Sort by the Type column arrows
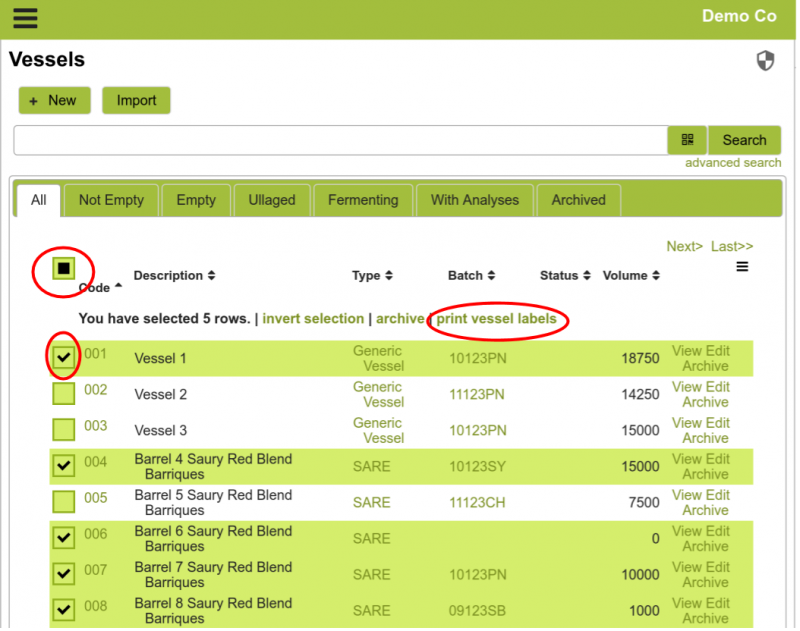The image size is (800, 631). pyautogui.click(x=390, y=275)
